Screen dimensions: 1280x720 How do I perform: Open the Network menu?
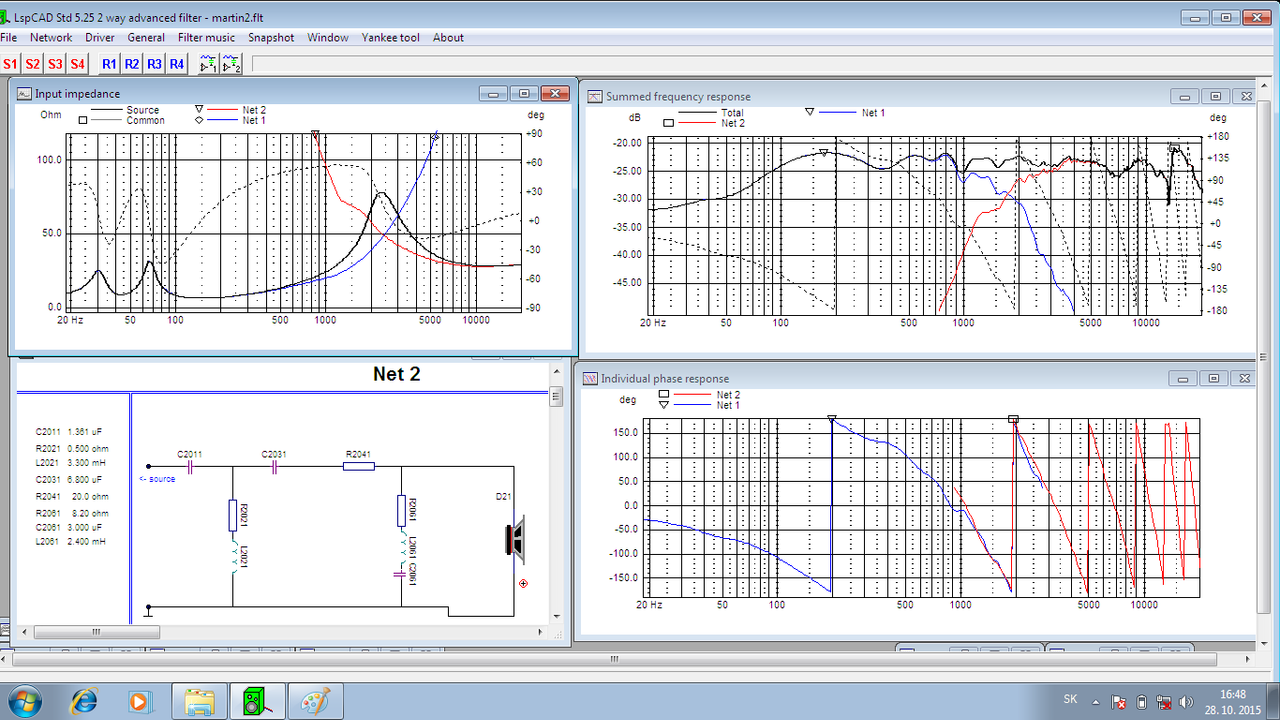(51, 38)
